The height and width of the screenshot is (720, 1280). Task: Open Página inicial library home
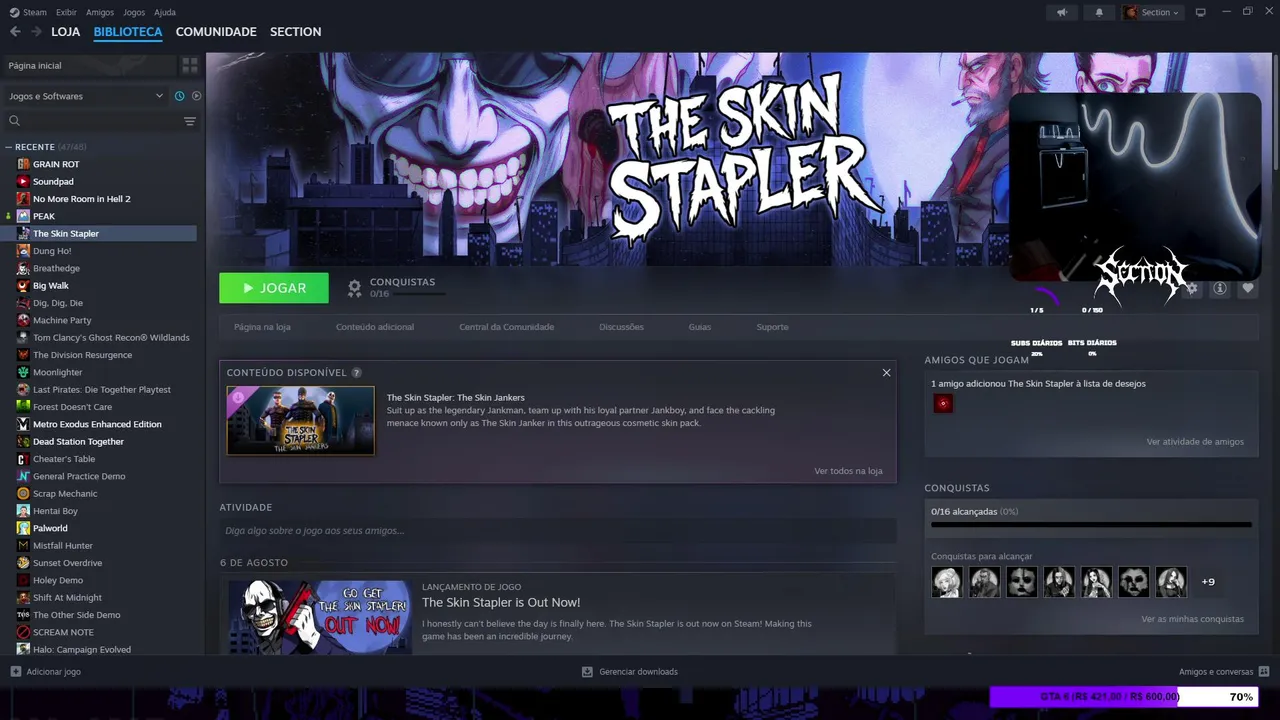coord(90,66)
